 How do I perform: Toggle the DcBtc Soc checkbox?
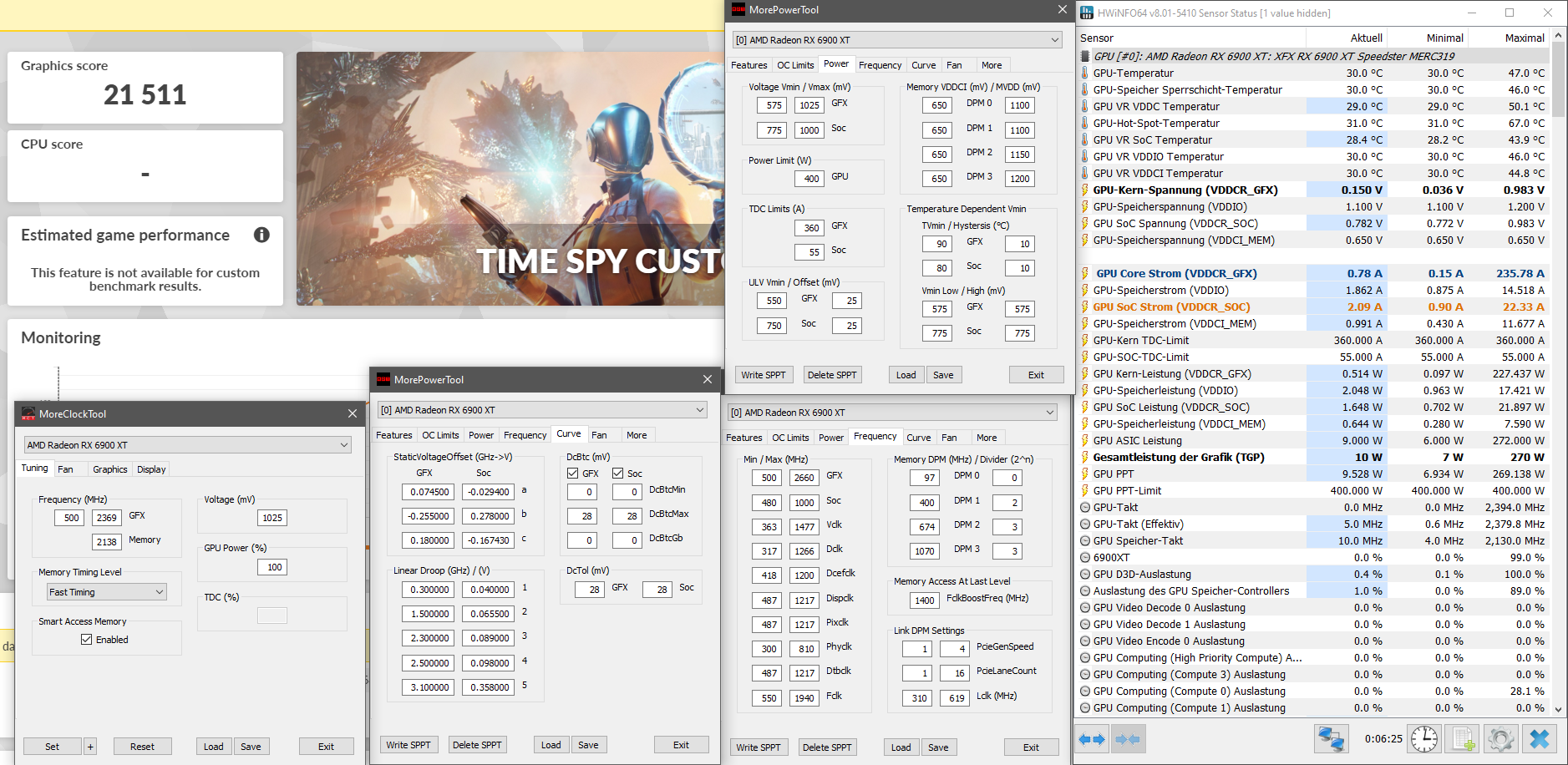618,473
